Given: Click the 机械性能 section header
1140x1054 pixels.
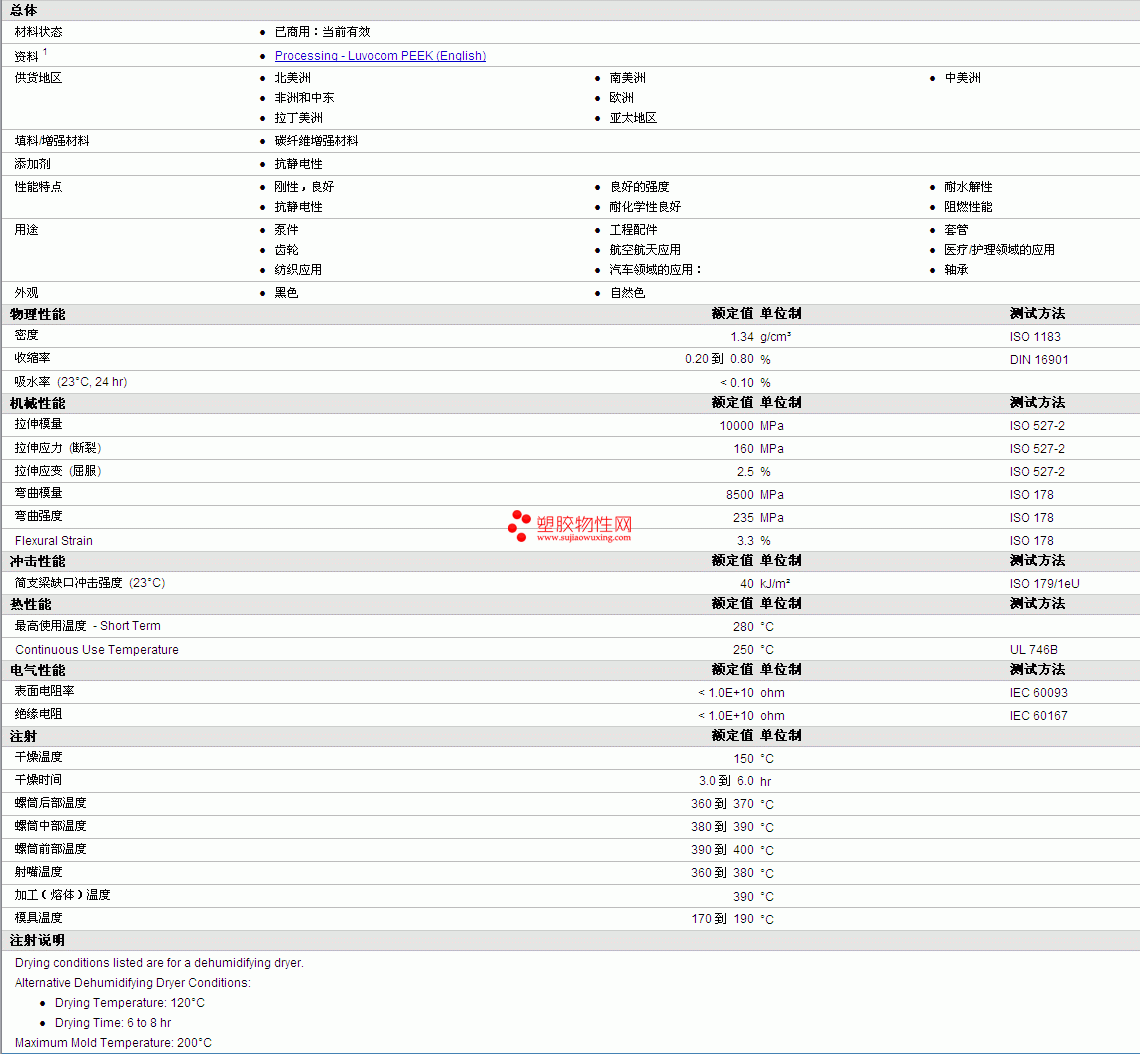Looking at the screenshot, I should click(x=38, y=403).
